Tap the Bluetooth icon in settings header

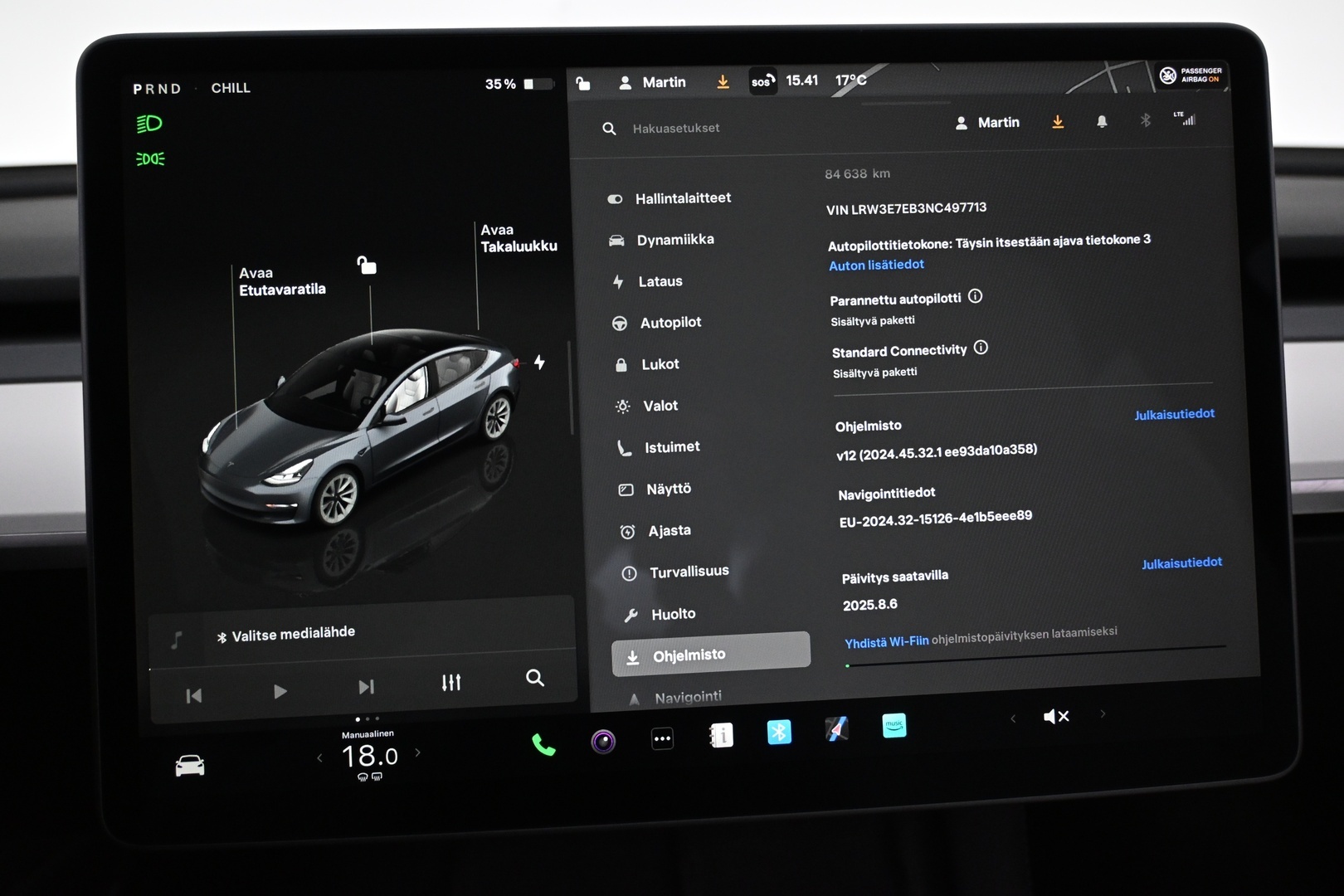[1146, 120]
